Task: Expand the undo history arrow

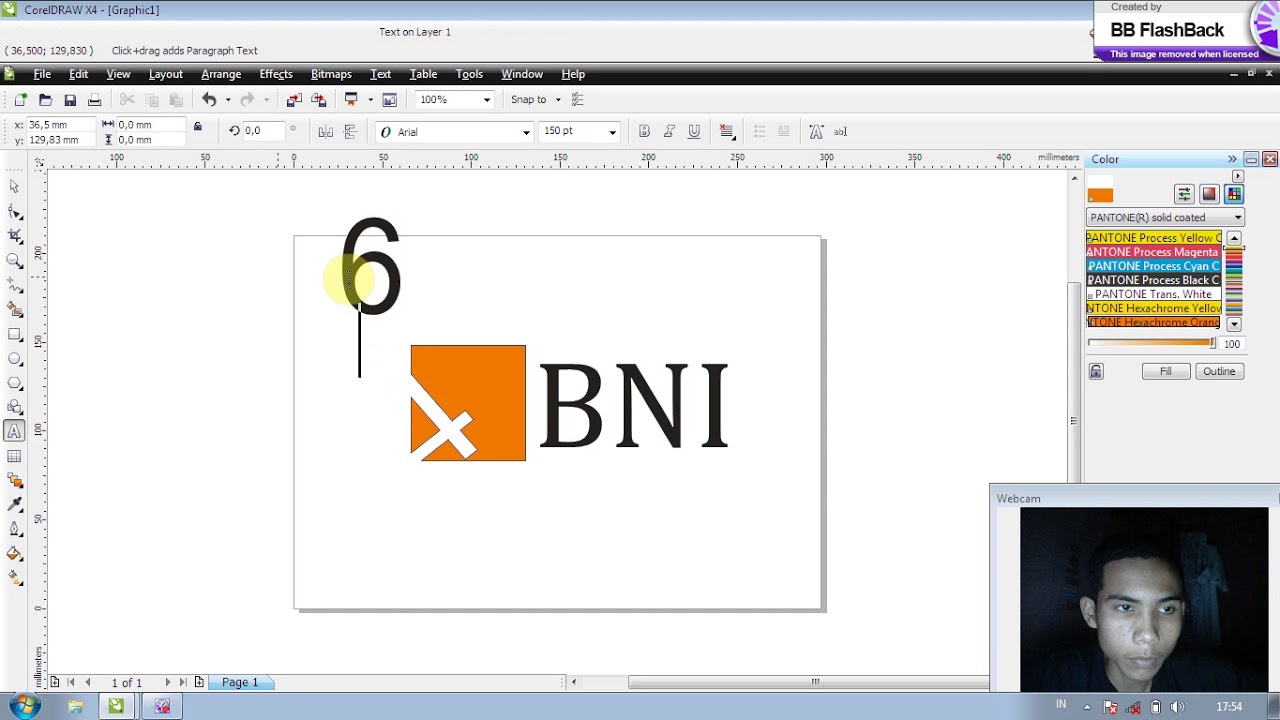Action: [x=228, y=100]
